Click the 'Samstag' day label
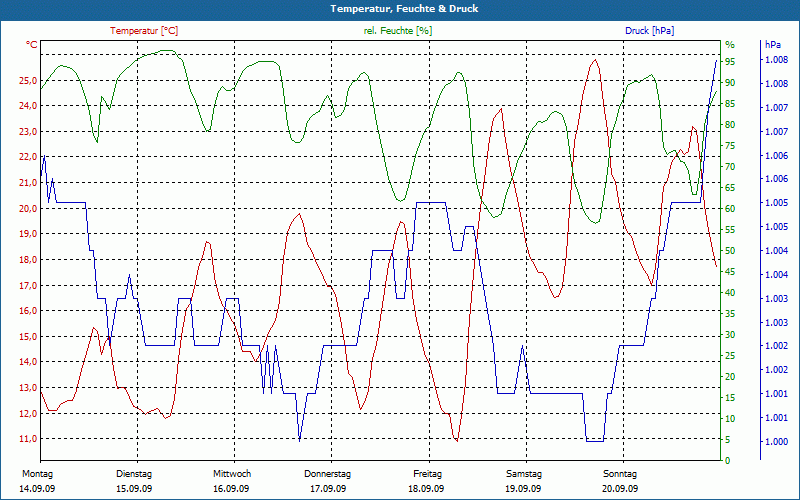 pos(524,474)
